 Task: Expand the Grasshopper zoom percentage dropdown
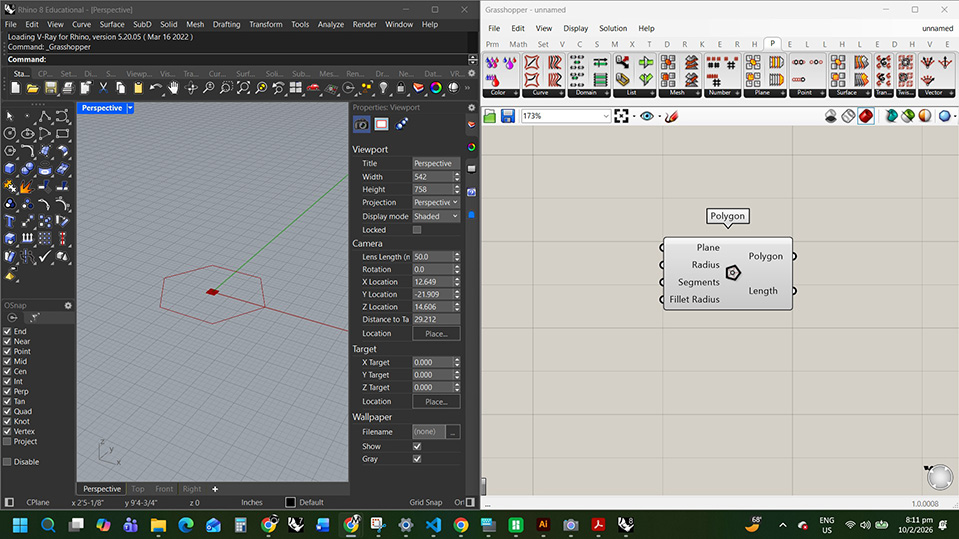coord(605,117)
